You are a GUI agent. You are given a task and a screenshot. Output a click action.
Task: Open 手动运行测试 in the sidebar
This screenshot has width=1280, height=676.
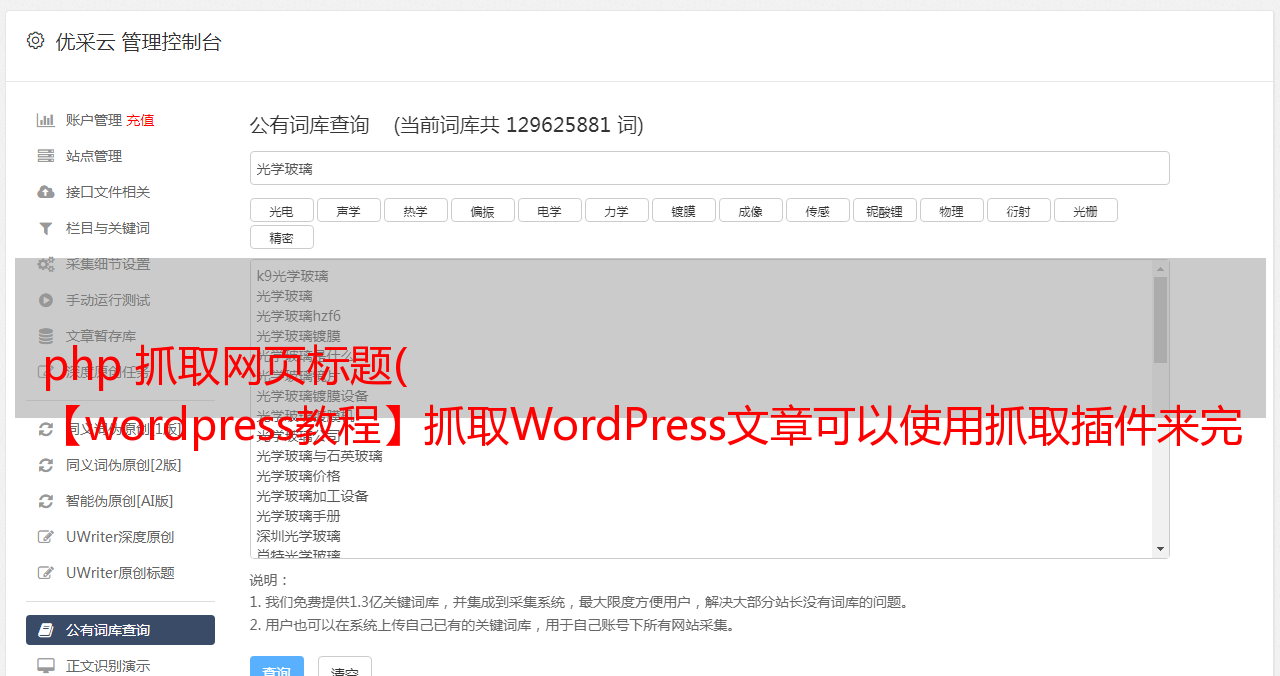coord(108,300)
